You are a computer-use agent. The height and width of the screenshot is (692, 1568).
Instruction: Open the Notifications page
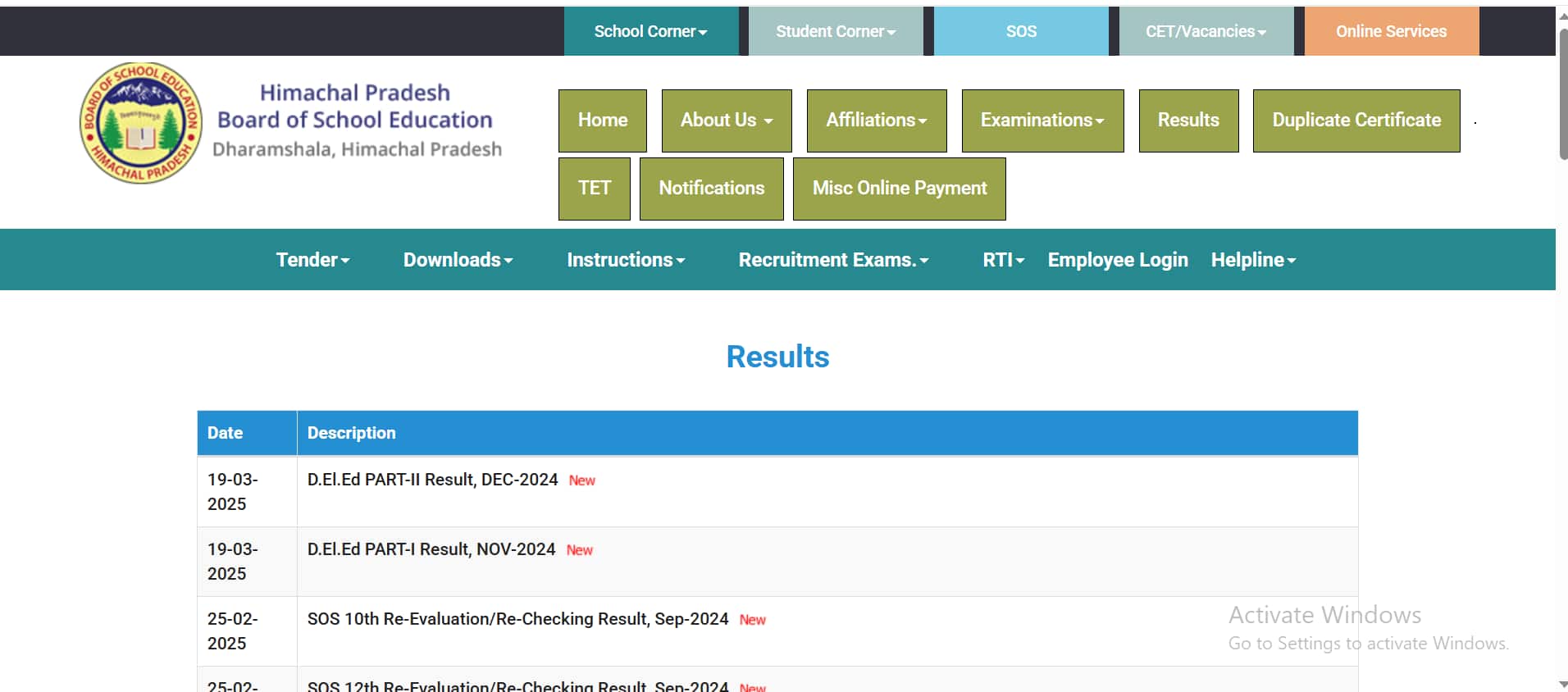tap(712, 189)
